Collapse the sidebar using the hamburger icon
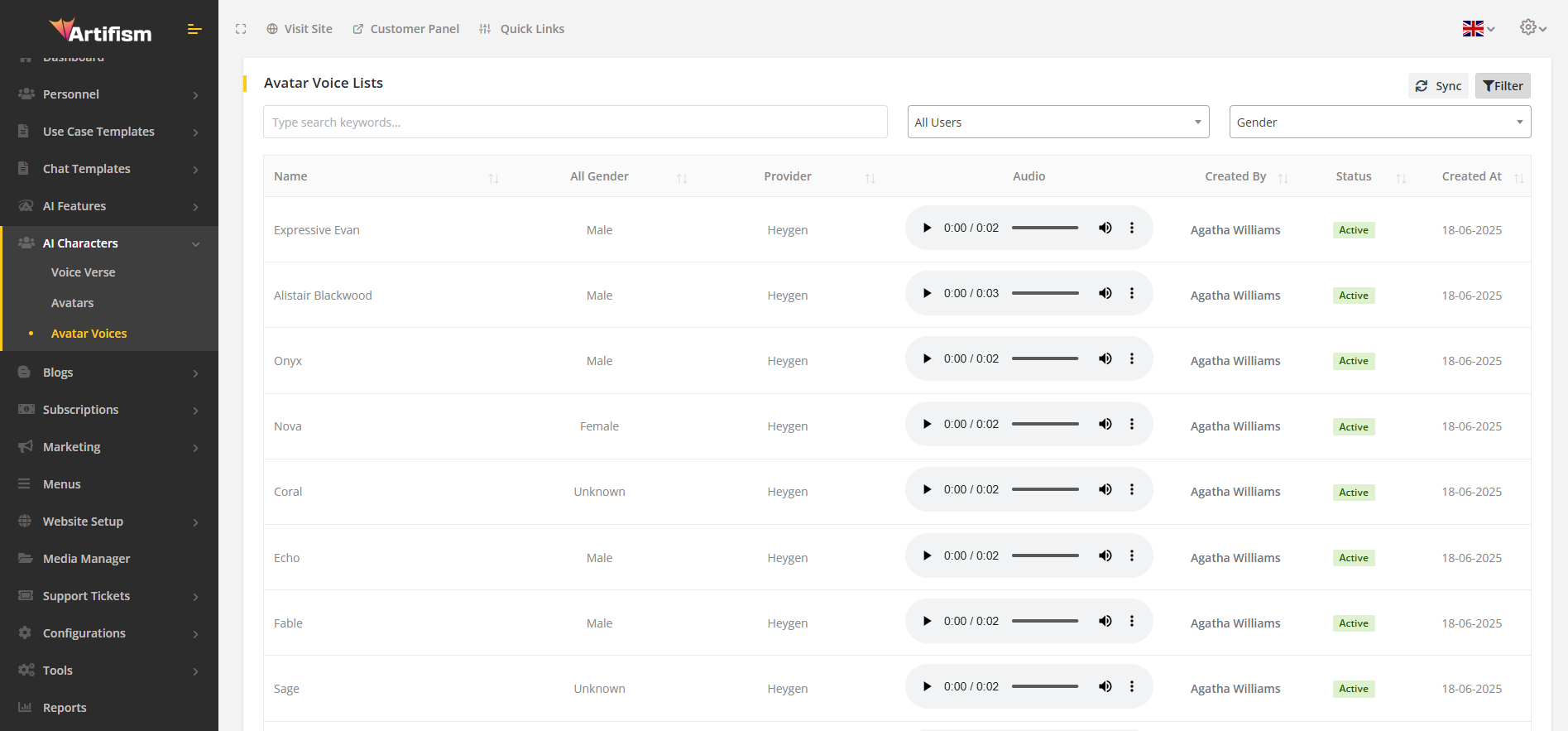 coord(194,30)
